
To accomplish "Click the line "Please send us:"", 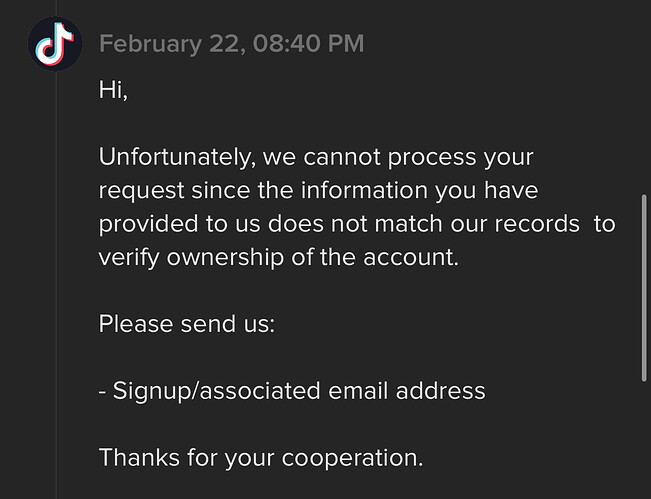I will (187, 324).
